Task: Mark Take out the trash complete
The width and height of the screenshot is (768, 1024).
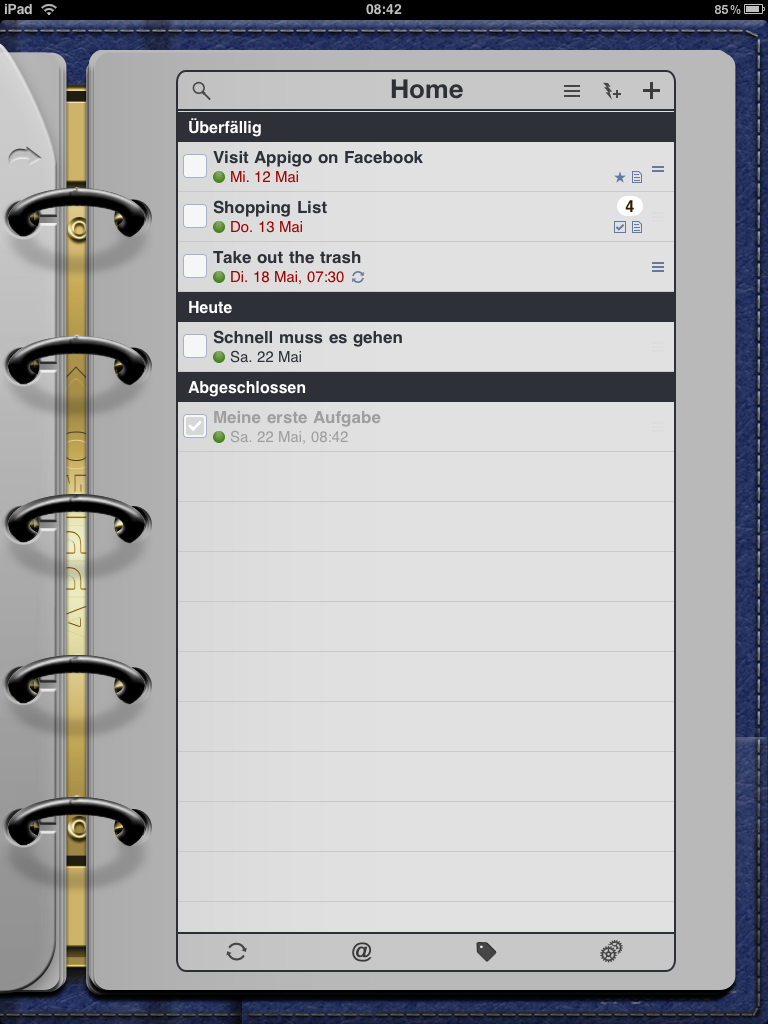Action: (195, 266)
